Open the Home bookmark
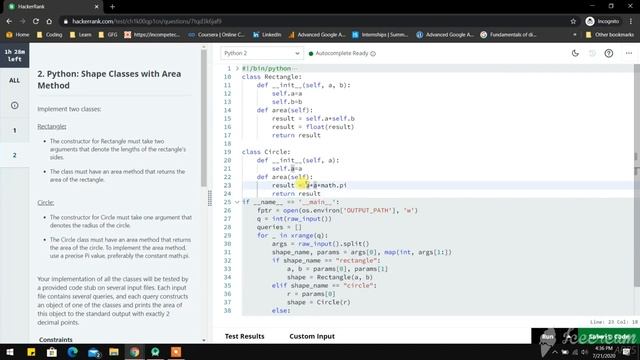This screenshot has height=360, width=640. pyautogui.click(x=18, y=35)
